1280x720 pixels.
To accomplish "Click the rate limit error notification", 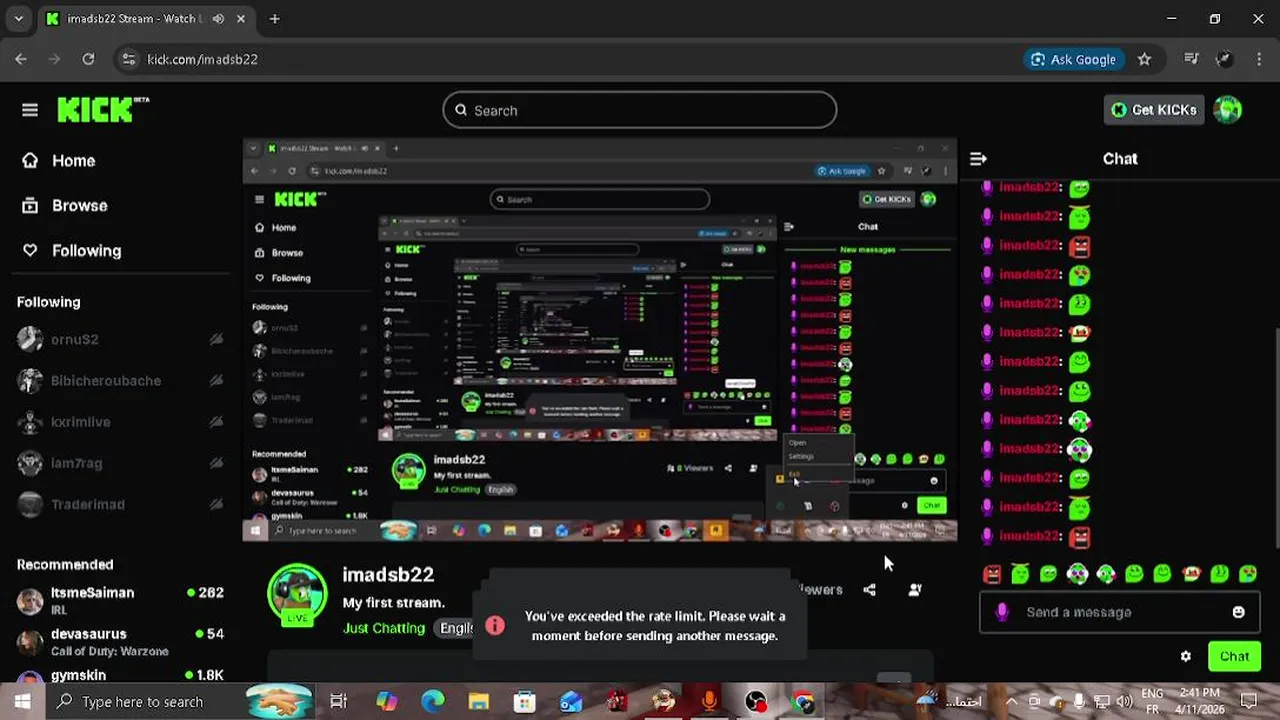I will [640, 626].
